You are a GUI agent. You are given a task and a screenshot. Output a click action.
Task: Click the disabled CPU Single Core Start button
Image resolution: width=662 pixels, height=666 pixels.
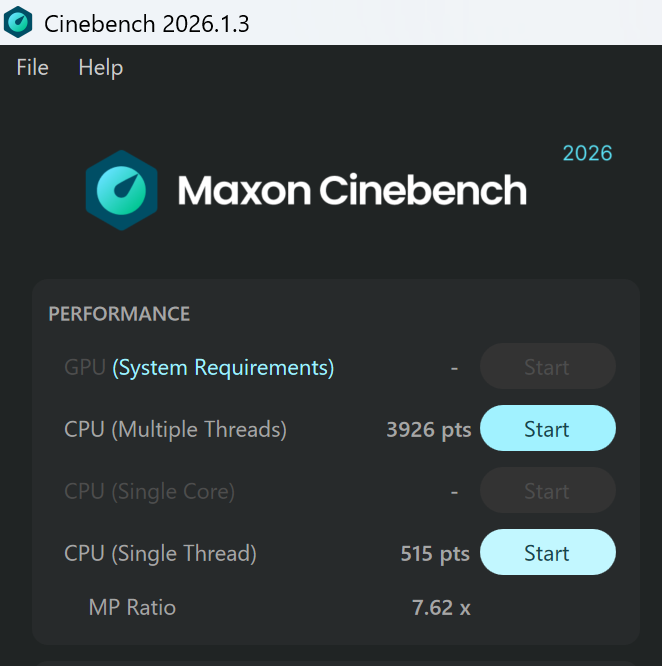(548, 491)
